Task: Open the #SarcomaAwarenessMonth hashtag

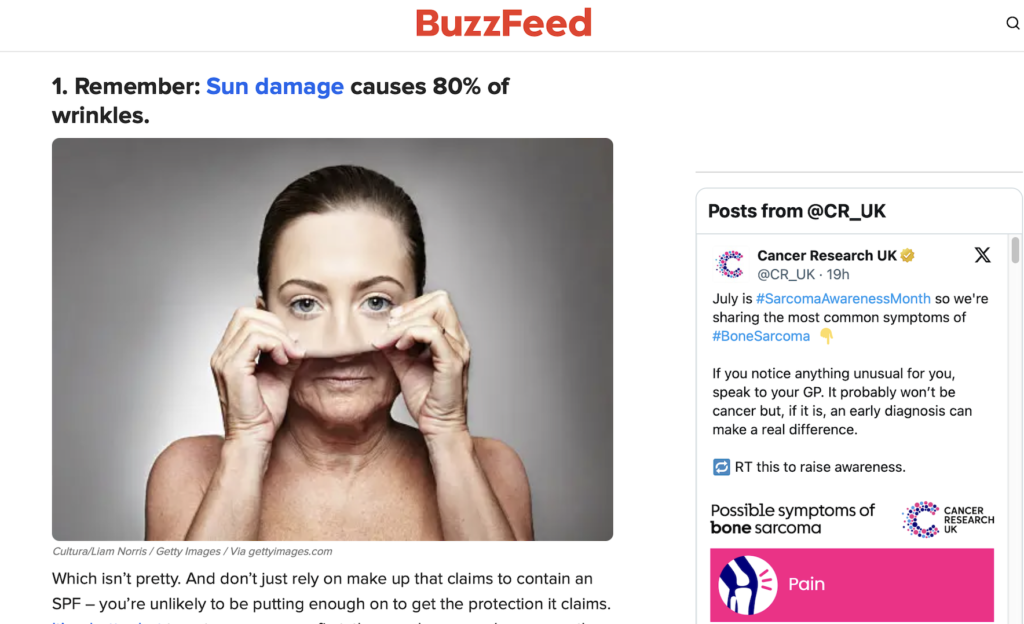Action: pos(842,299)
